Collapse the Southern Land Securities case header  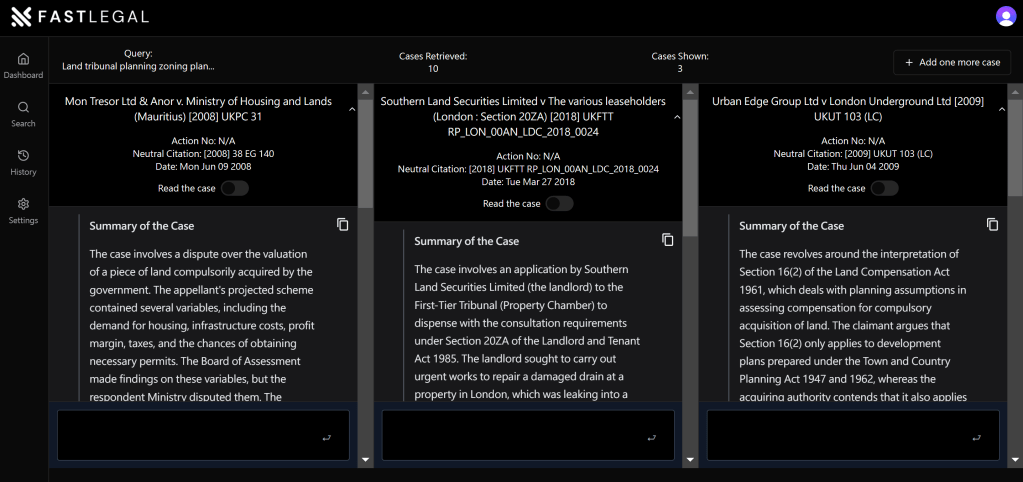point(676,117)
